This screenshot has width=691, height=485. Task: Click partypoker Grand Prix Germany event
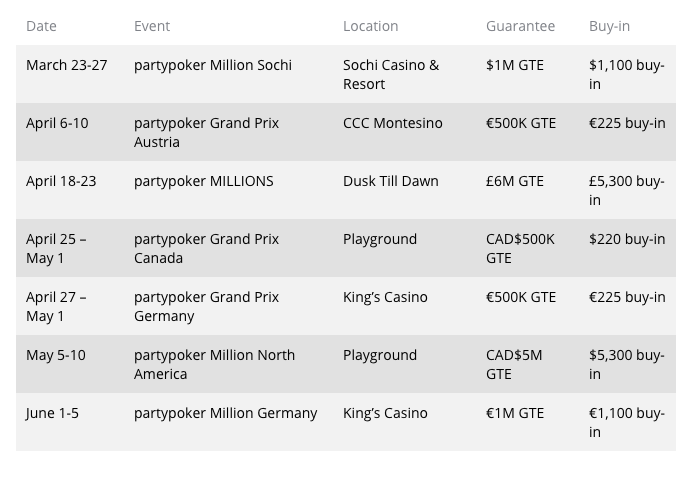pos(206,307)
